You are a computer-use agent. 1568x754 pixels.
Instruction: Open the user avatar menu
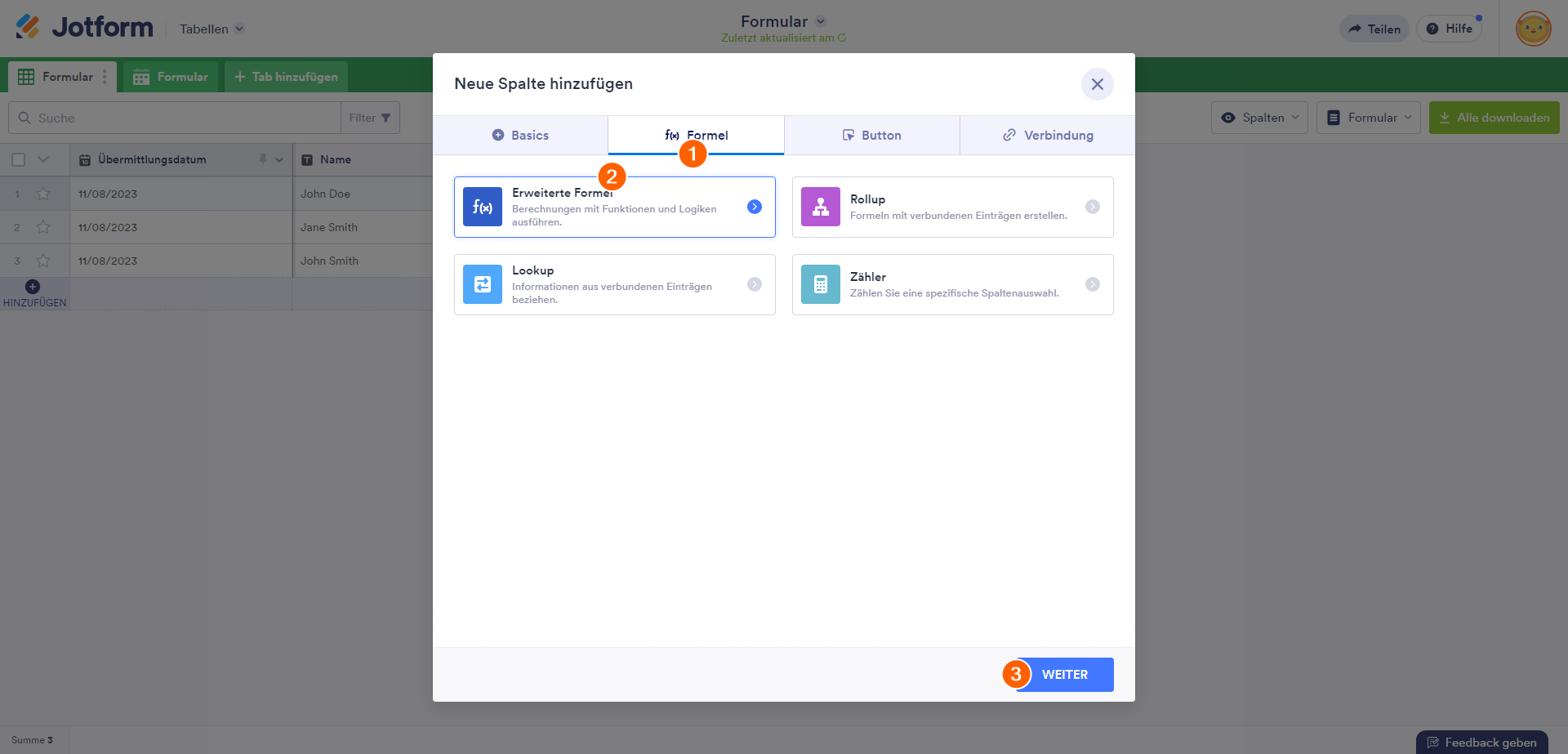point(1533,29)
